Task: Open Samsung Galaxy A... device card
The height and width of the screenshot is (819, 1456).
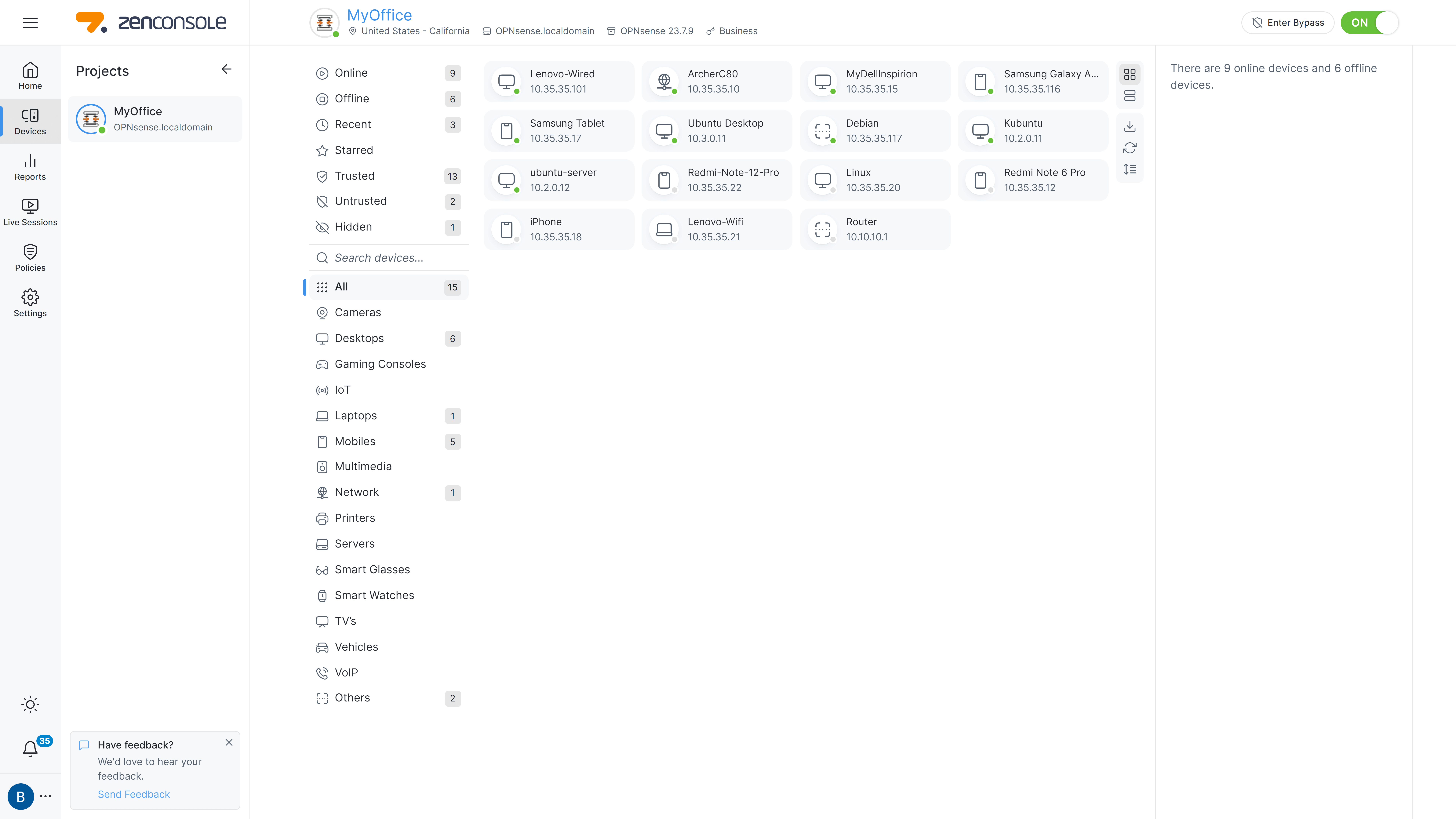Action: 1033,81
